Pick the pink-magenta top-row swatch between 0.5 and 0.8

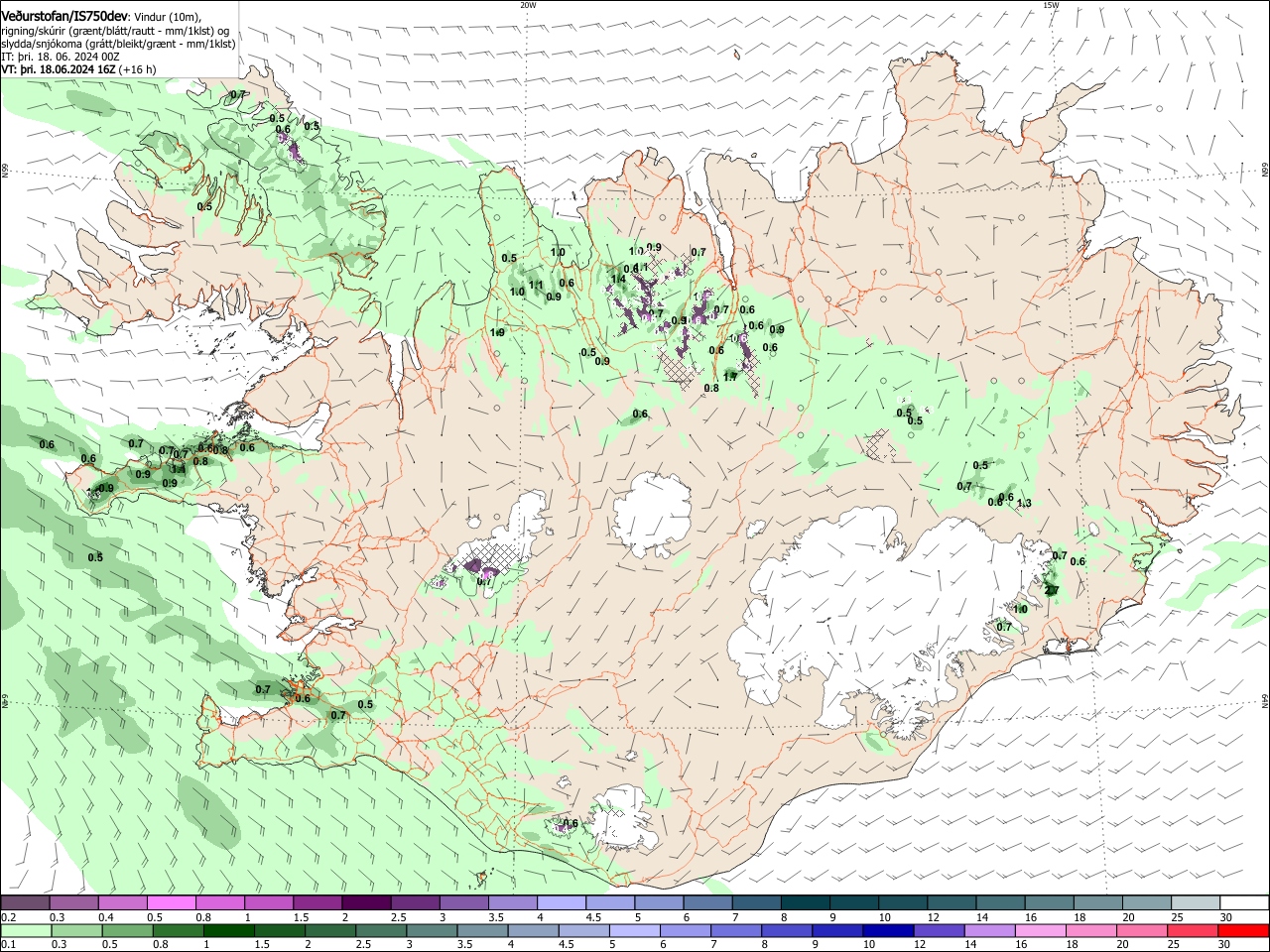click(172, 903)
